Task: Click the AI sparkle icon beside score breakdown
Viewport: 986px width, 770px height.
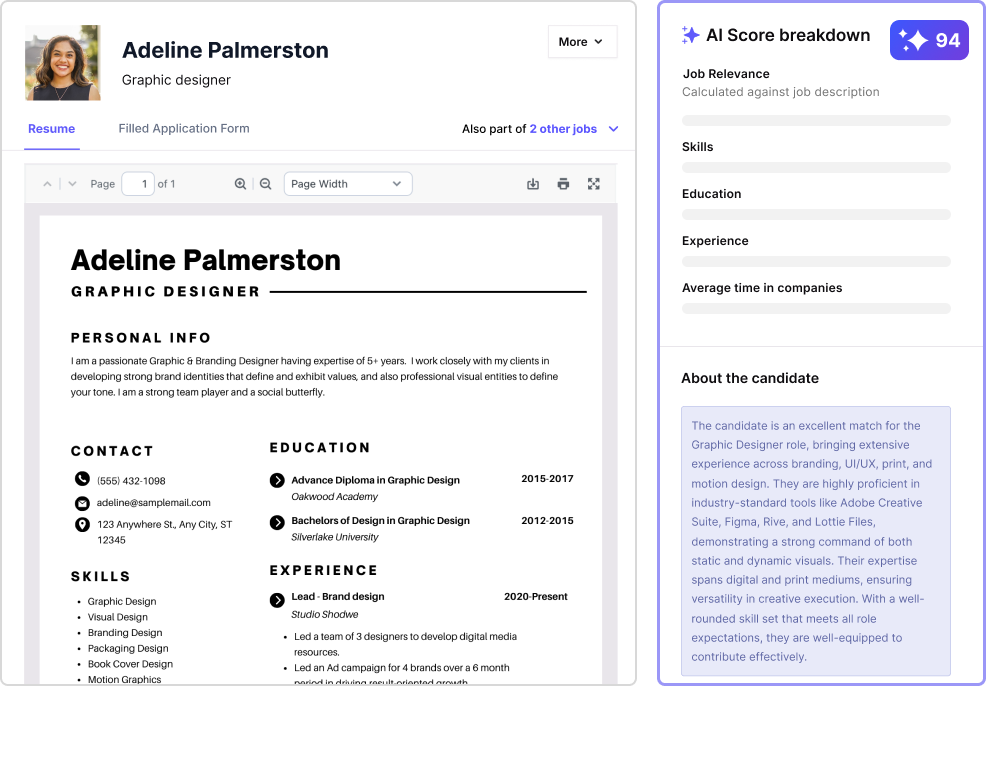Action: tap(690, 35)
